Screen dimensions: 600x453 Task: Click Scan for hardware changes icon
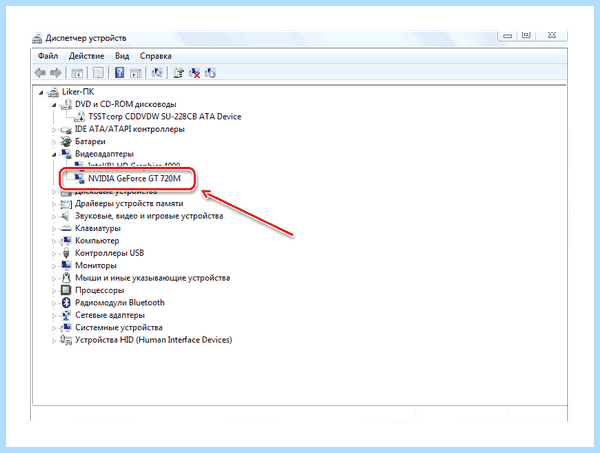pyautogui.click(x=157, y=73)
